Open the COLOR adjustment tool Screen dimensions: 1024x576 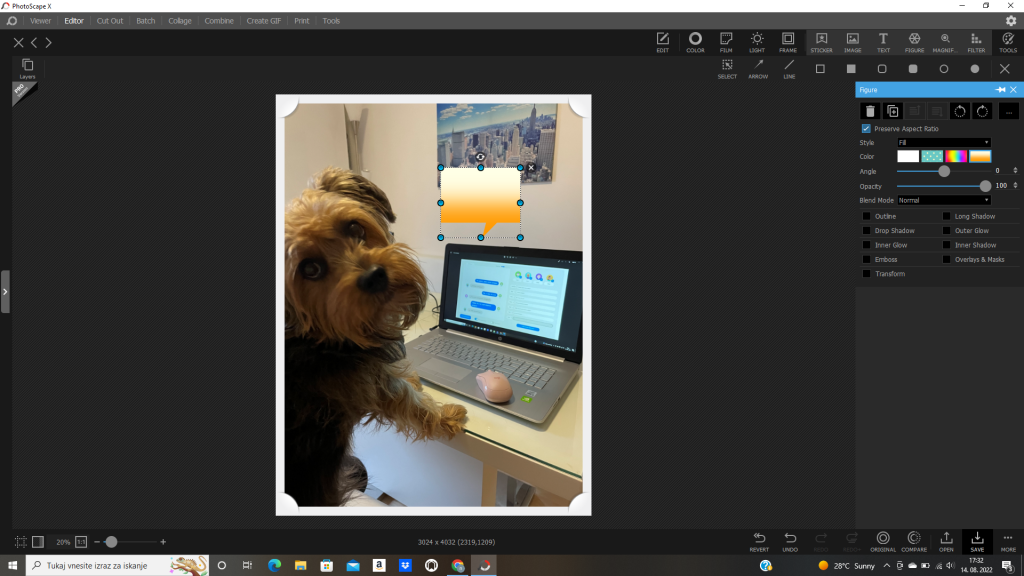(695, 42)
